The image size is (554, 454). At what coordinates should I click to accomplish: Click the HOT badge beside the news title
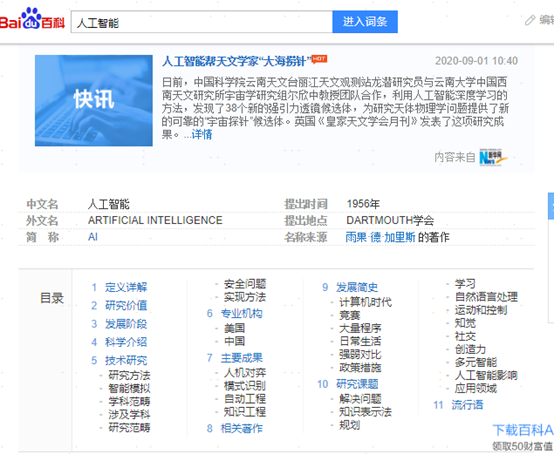pos(319,59)
